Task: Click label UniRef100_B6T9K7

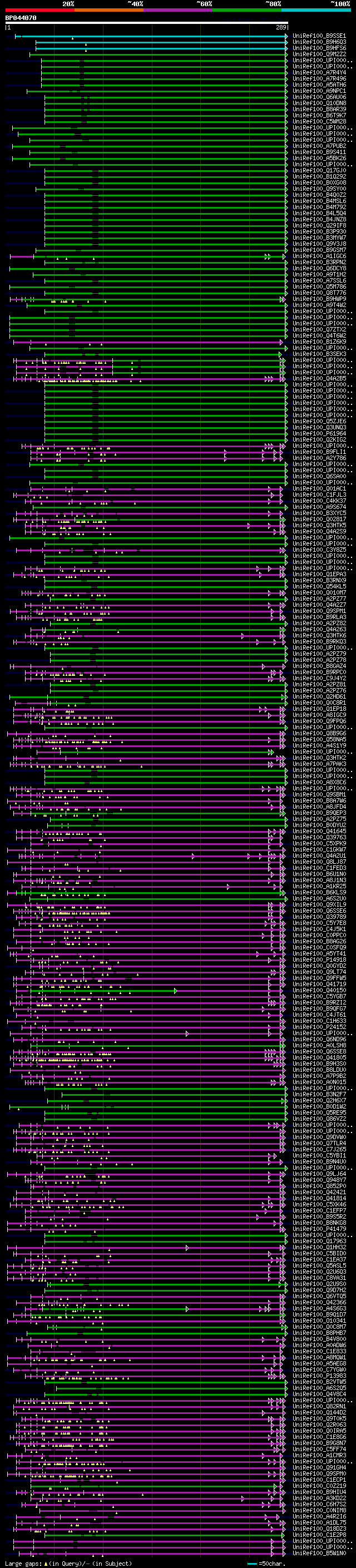Action: (x=319, y=115)
